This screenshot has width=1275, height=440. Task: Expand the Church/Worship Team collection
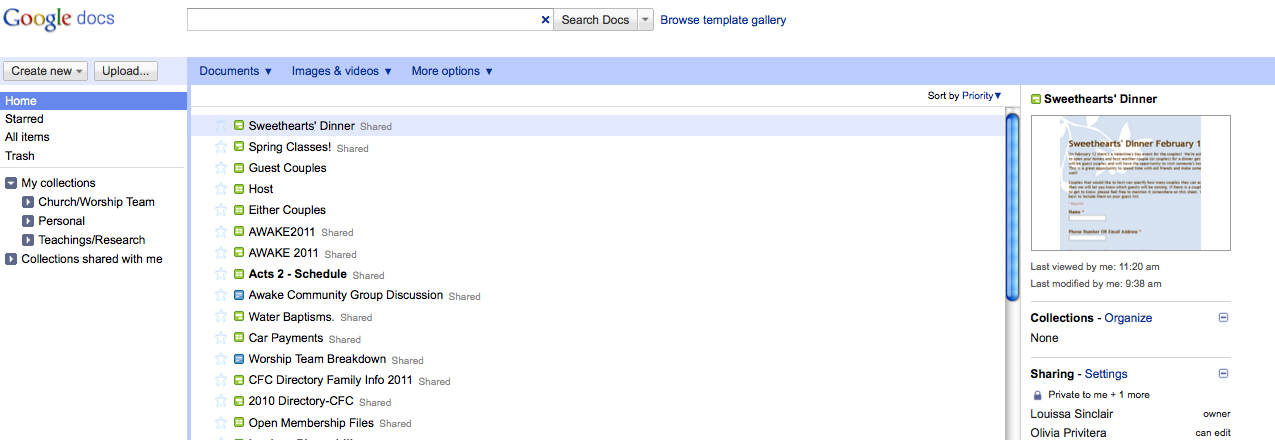[x=28, y=202]
